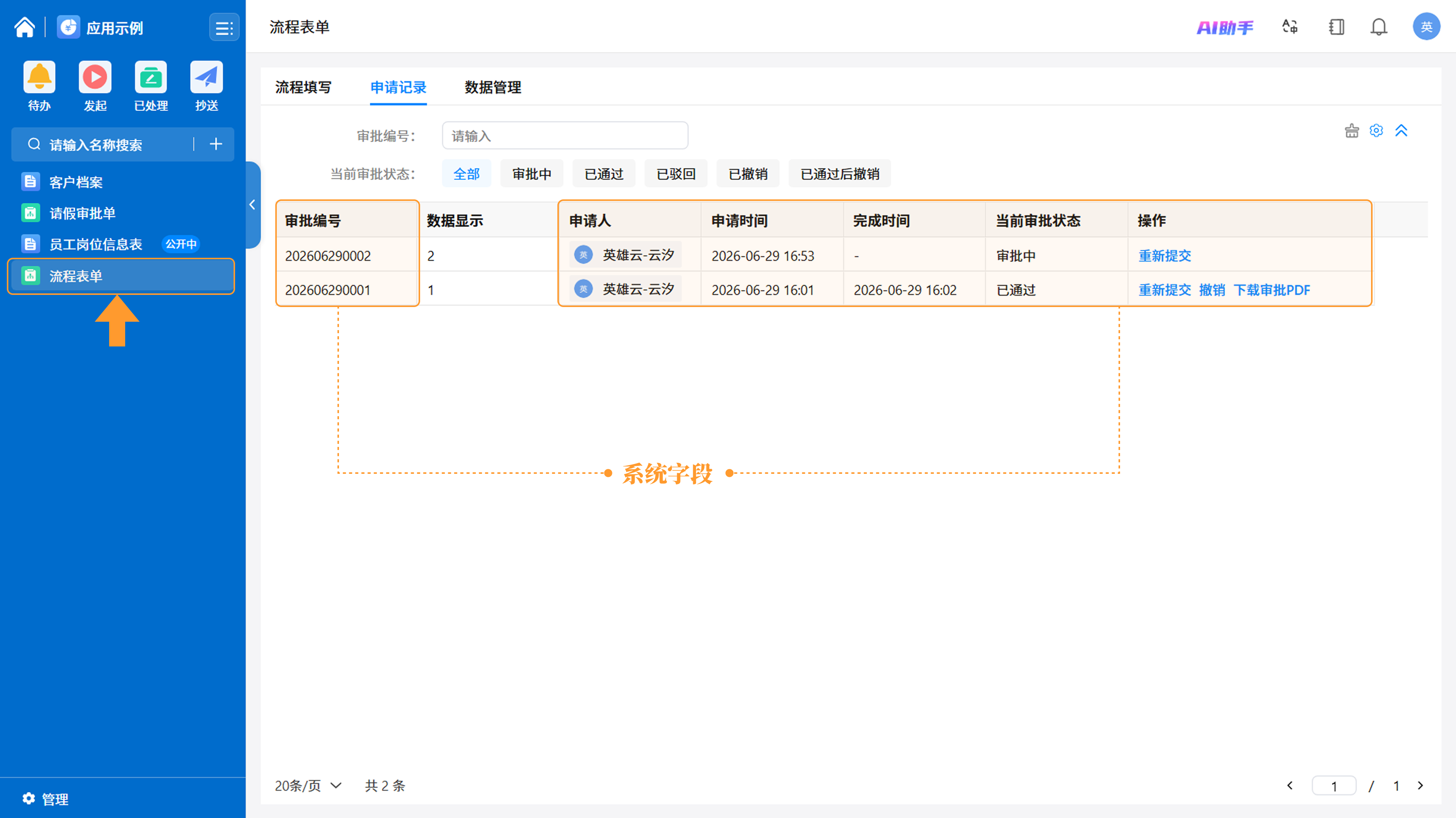Screen dimensions: 1456x818
Task: Focus the page number input
Action: click(x=1334, y=786)
